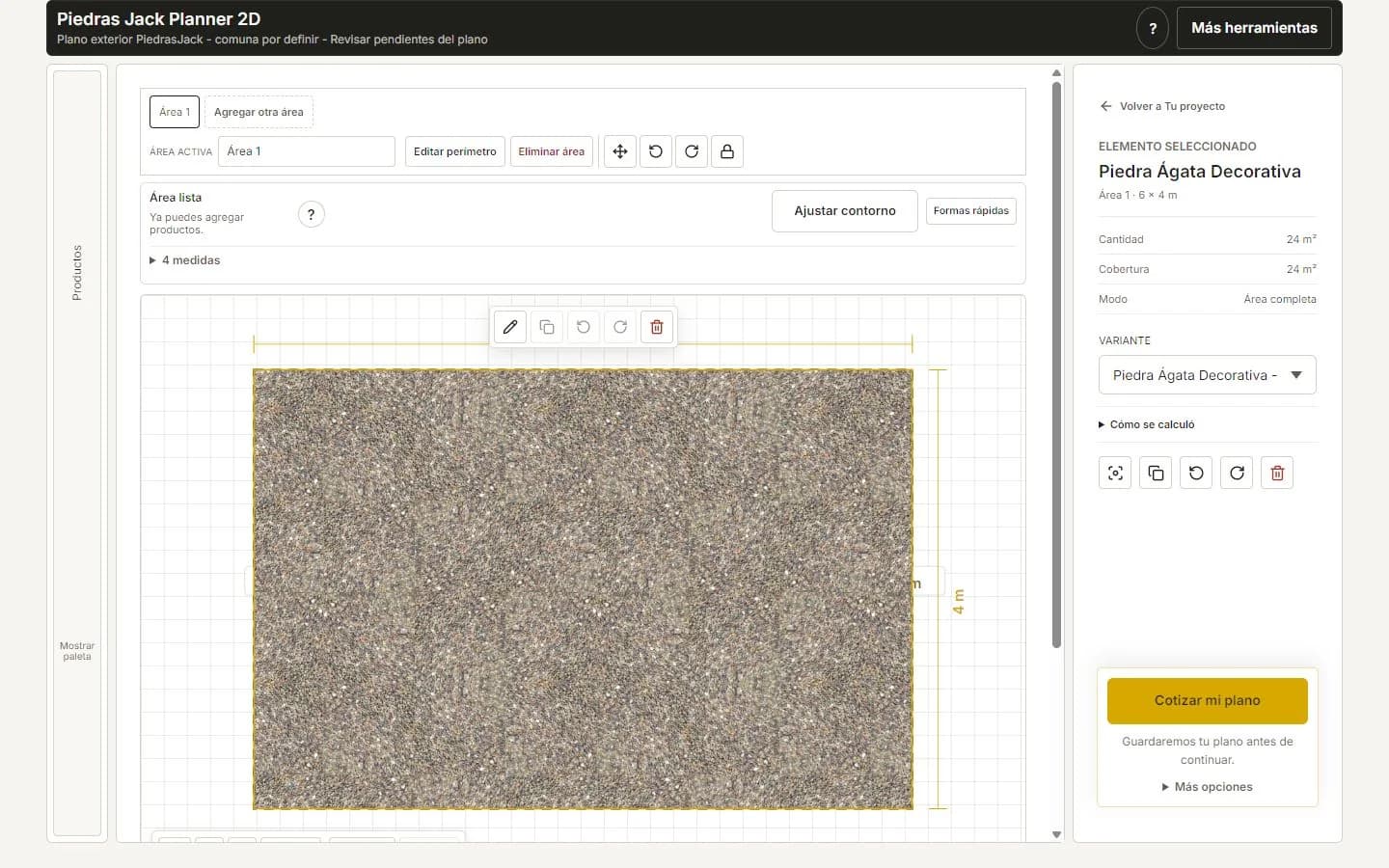Screen dimensions: 1389x868
Task: Click the 4 m dimension label
Action: [x=959, y=602]
